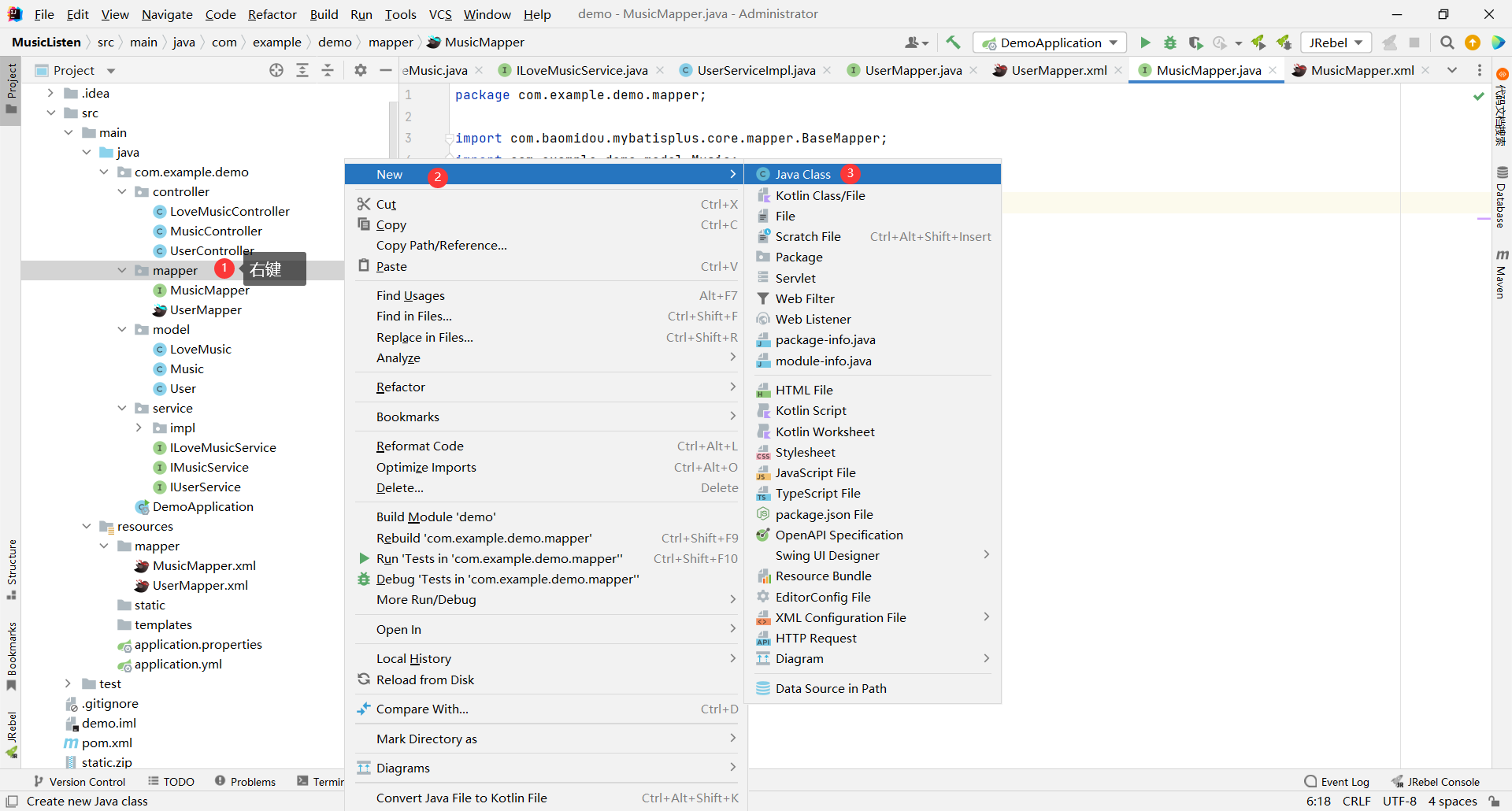Toggle the JRebel left stripe button
The image size is (1512, 811).
click(x=11, y=735)
